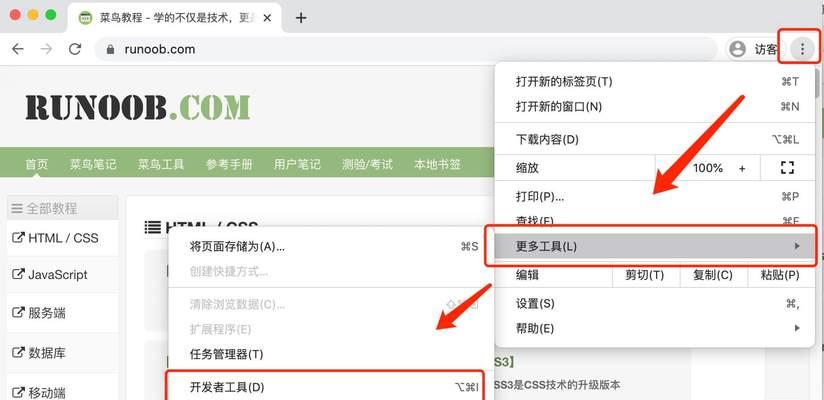Click the RUNOOB.COM site logo
Image resolution: width=824 pixels, height=400 pixels.
138,107
